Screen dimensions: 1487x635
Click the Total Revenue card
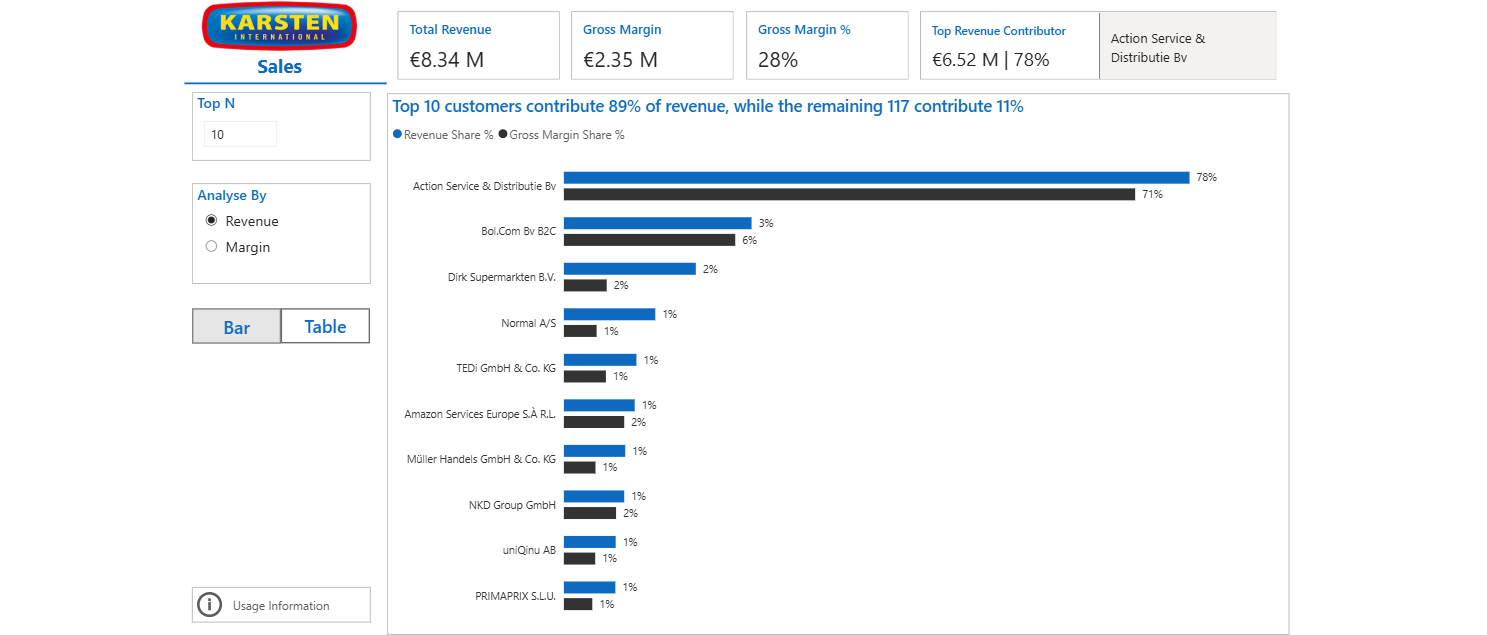pos(478,45)
